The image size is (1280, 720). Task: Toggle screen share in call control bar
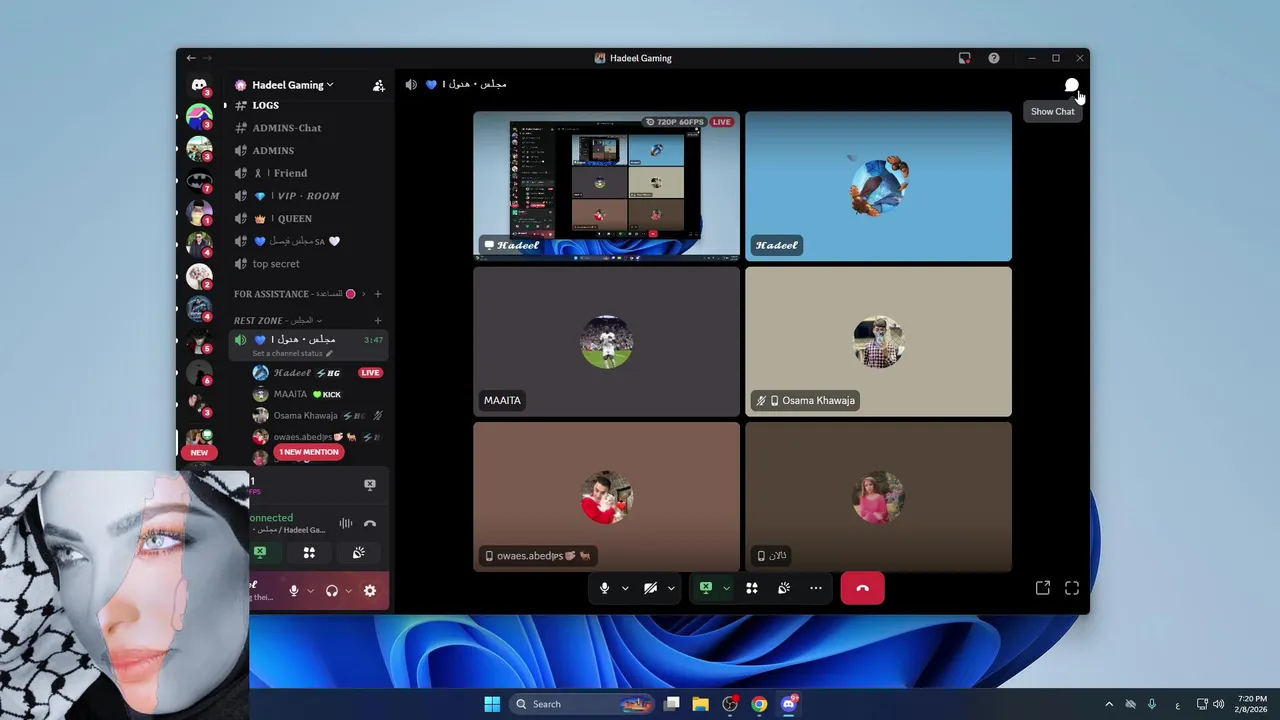[x=706, y=588]
